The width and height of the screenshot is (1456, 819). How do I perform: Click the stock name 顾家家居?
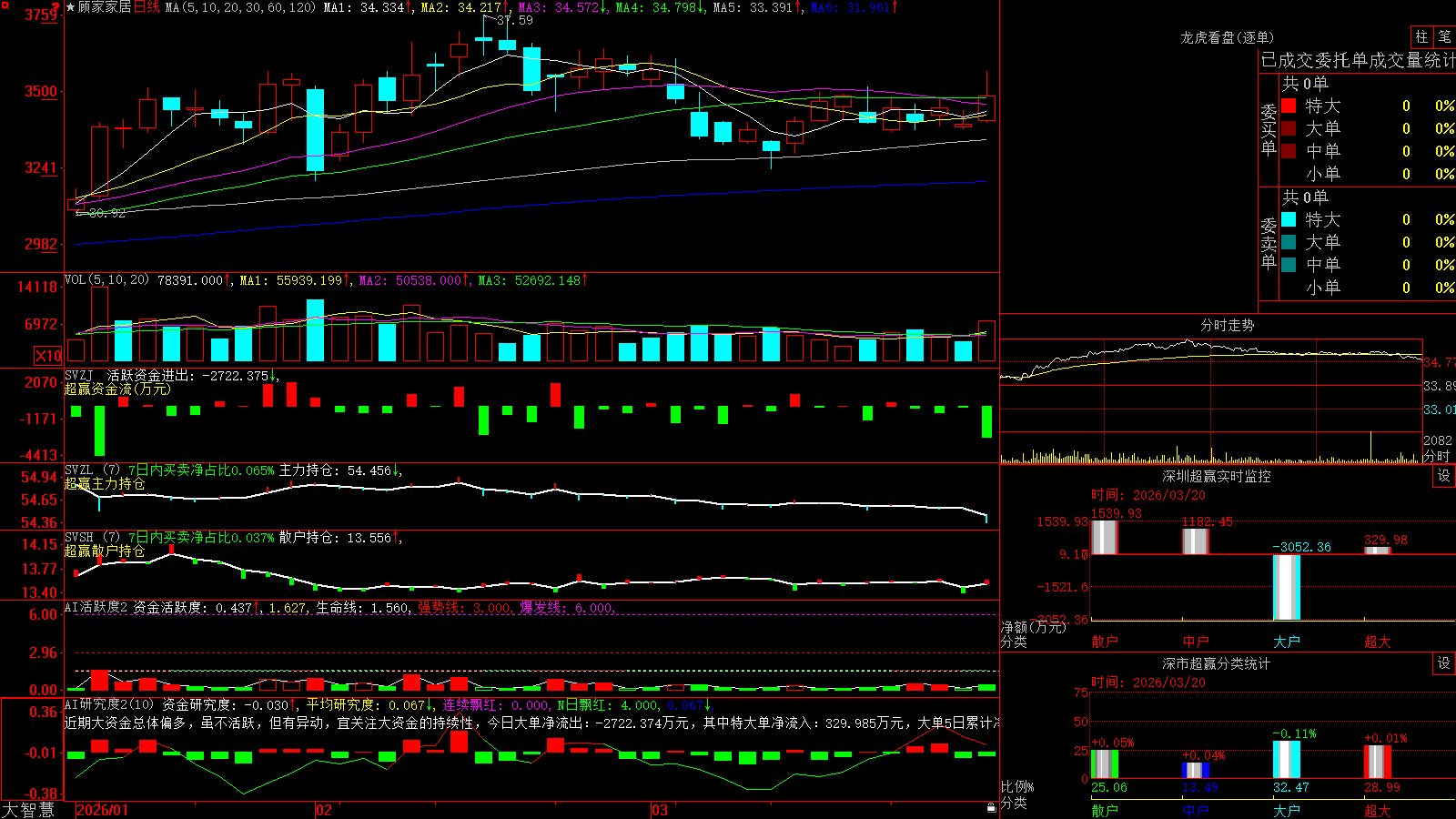105,7
